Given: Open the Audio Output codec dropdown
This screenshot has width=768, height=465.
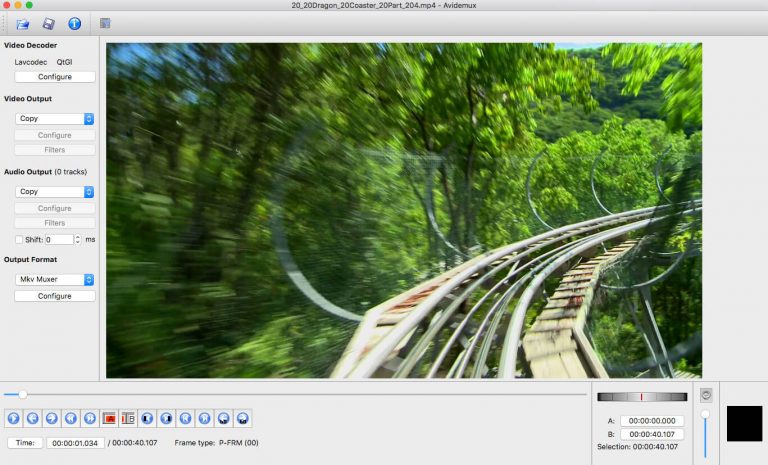Looking at the screenshot, I should point(54,192).
